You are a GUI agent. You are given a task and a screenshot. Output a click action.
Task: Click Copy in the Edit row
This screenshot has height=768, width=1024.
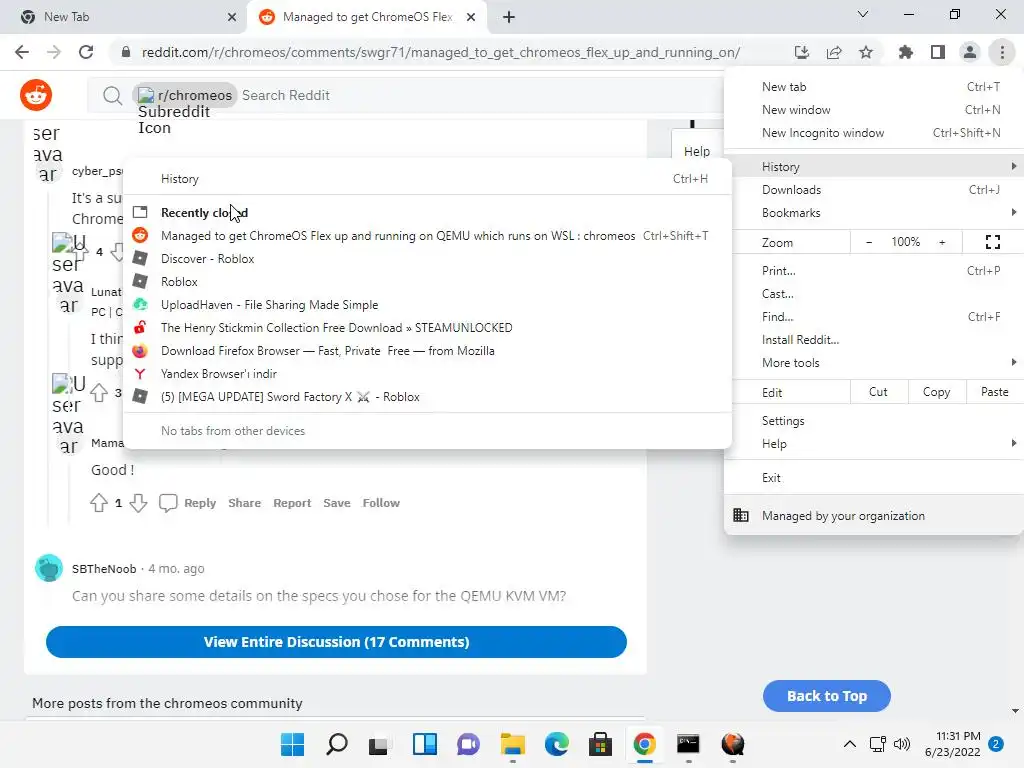pyautogui.click(x=936, y=392)
